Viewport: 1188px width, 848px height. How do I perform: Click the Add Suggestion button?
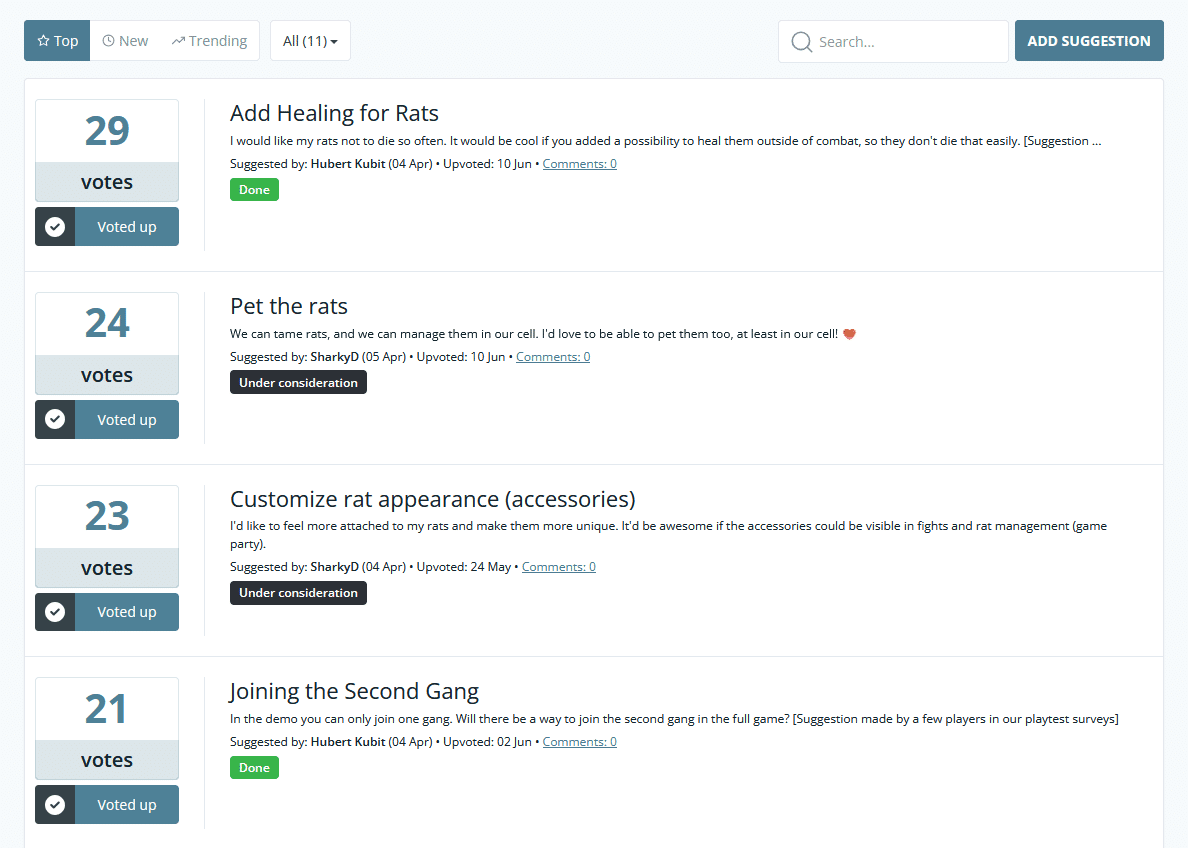pyautogui.click(x=1089, y=41)
